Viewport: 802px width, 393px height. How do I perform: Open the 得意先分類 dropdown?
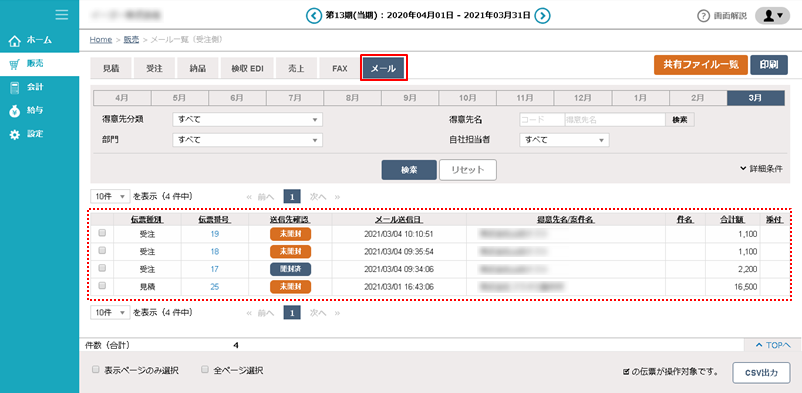[248, 120]
